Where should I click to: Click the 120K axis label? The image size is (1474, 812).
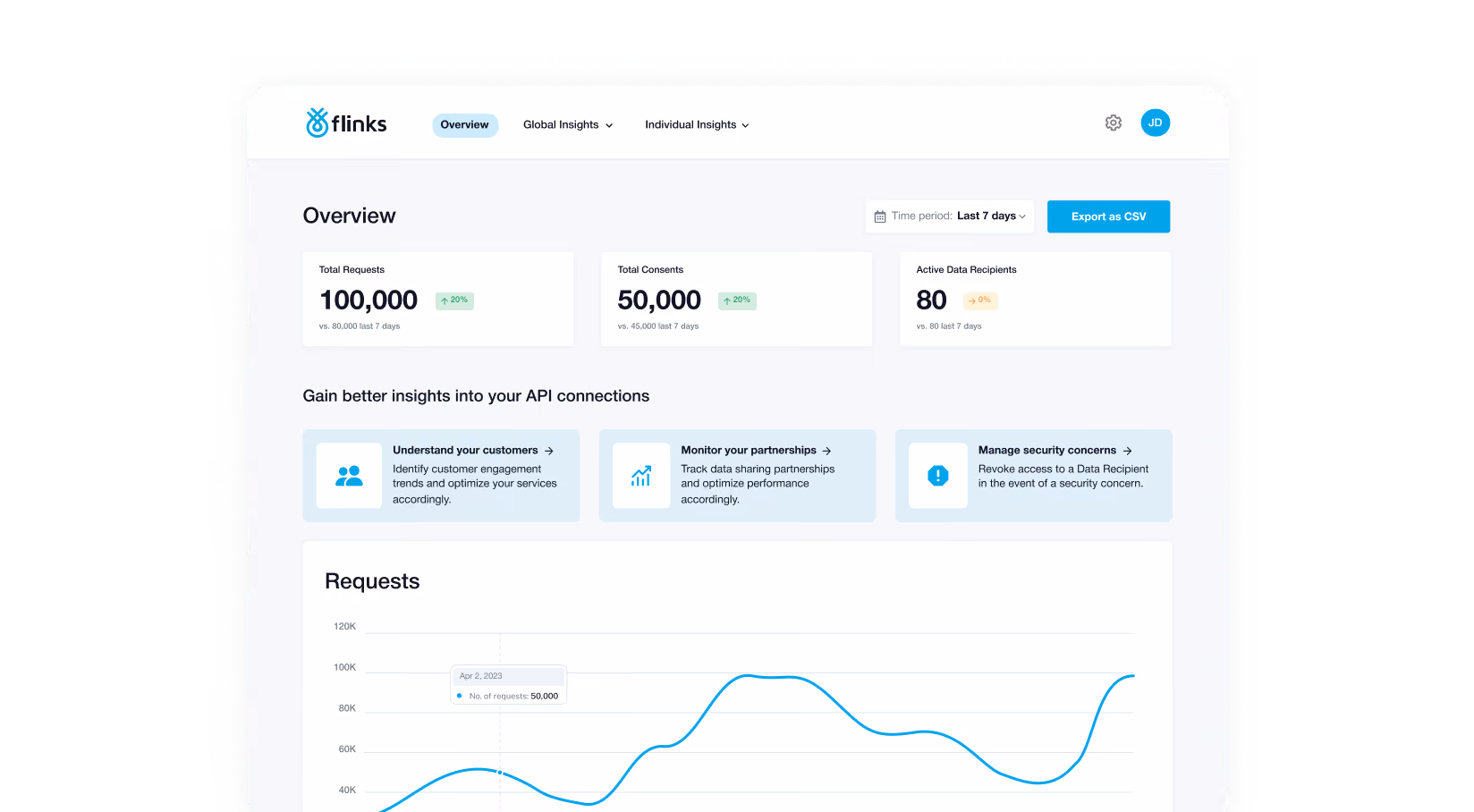344,627
